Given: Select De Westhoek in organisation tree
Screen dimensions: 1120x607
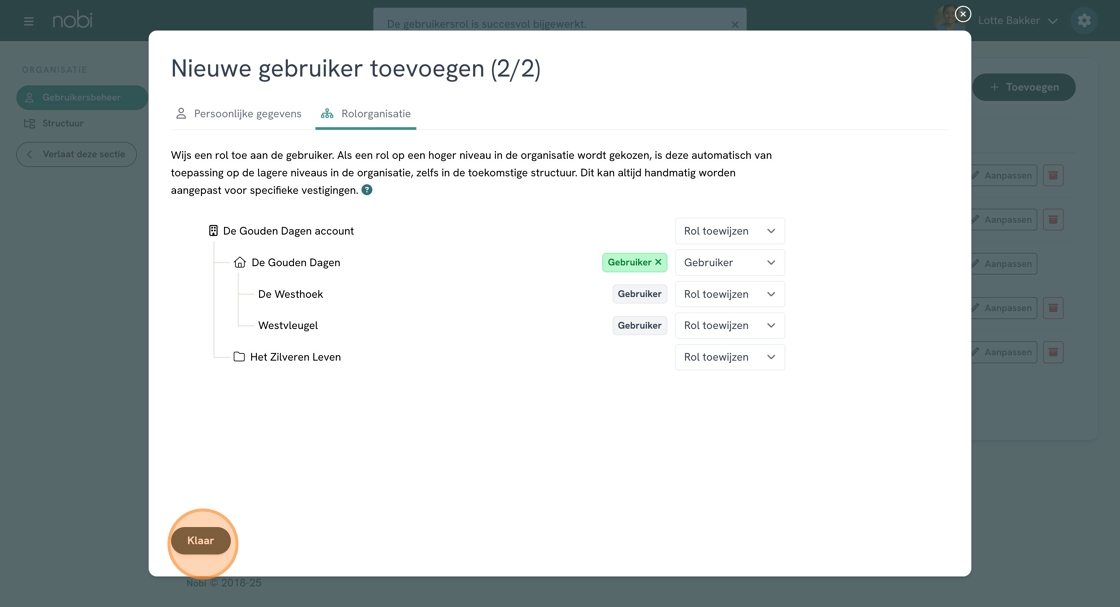Looking at the screenshot, I should coord(290,294).
